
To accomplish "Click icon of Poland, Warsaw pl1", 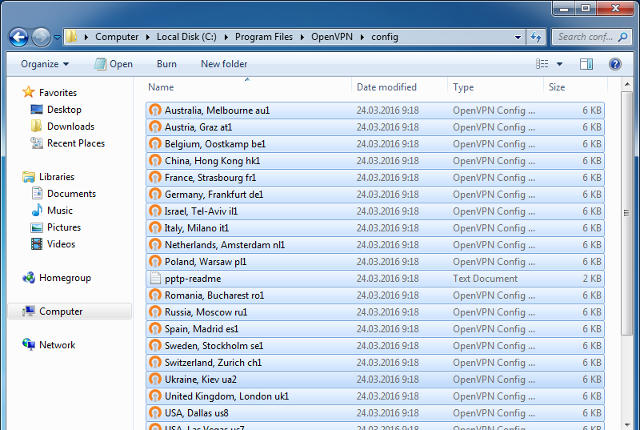I will (x=155, y=262).
